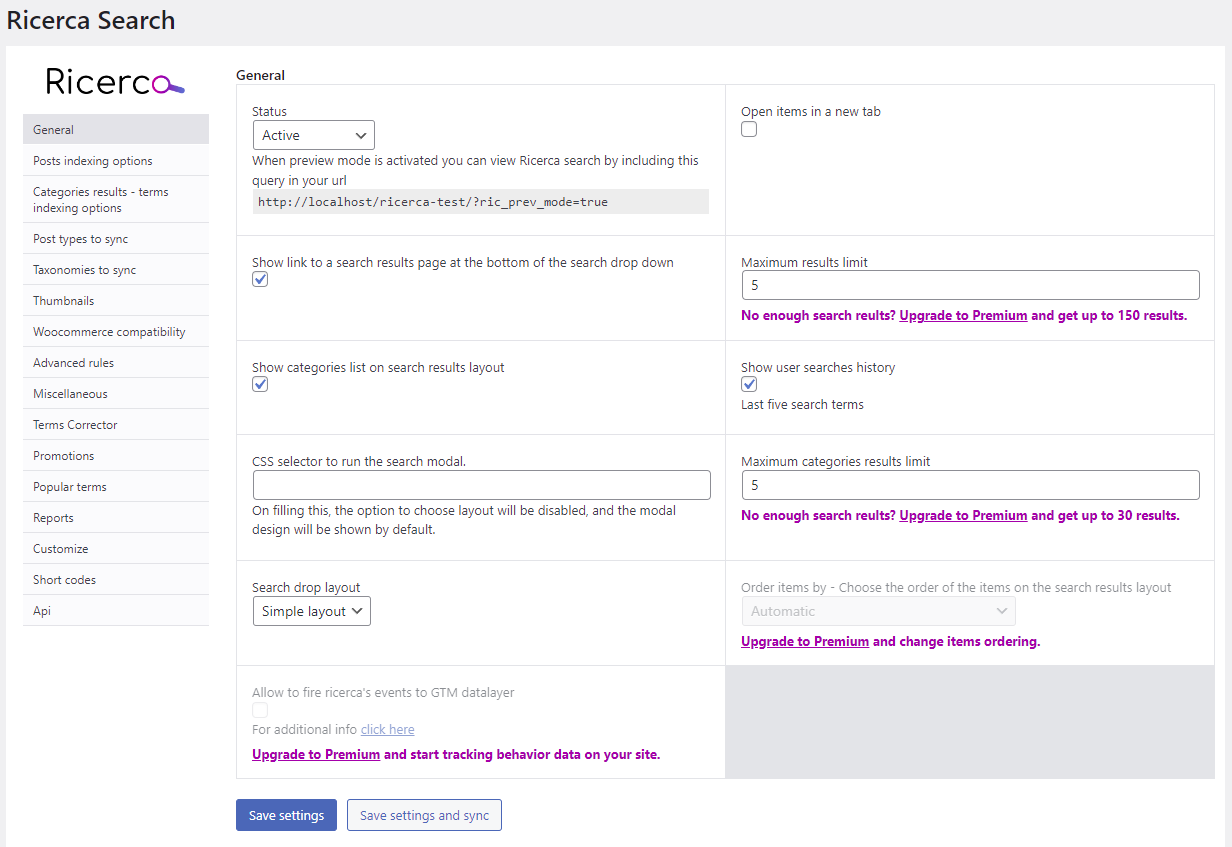This screenshot has width=1232, height=847.
Task: Uncheck Show categories list checkbox
Action: 260,385
